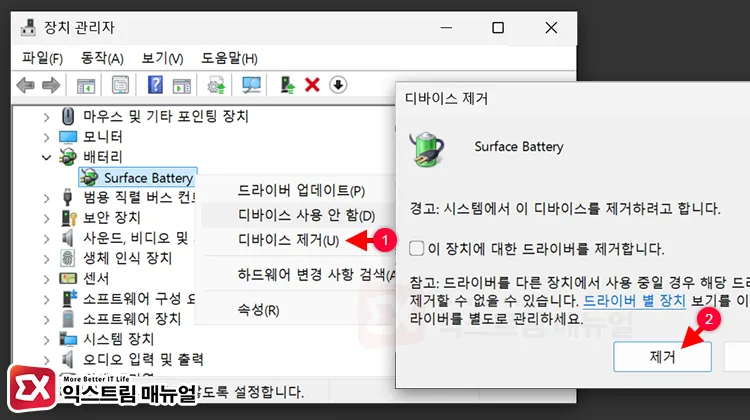Open the 동작(A) menu
Image resolution: width=750 pixels, height=420 pixels.
(x=102, y=58)
